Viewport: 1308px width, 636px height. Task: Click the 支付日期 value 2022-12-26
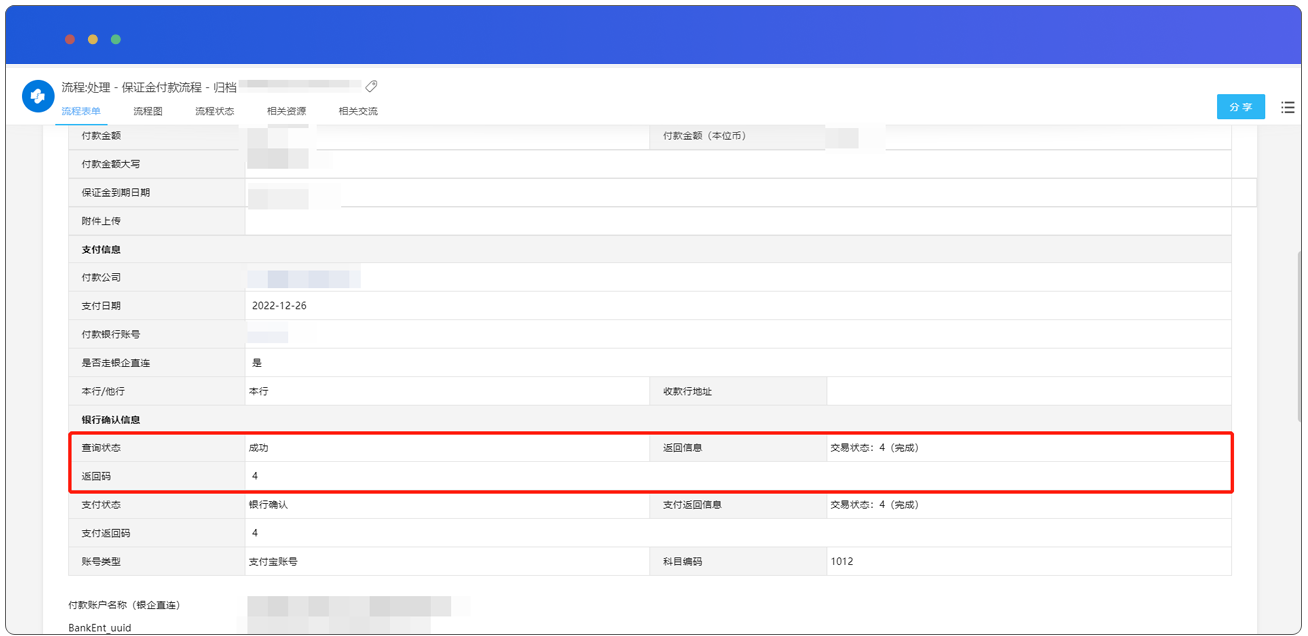280,306
